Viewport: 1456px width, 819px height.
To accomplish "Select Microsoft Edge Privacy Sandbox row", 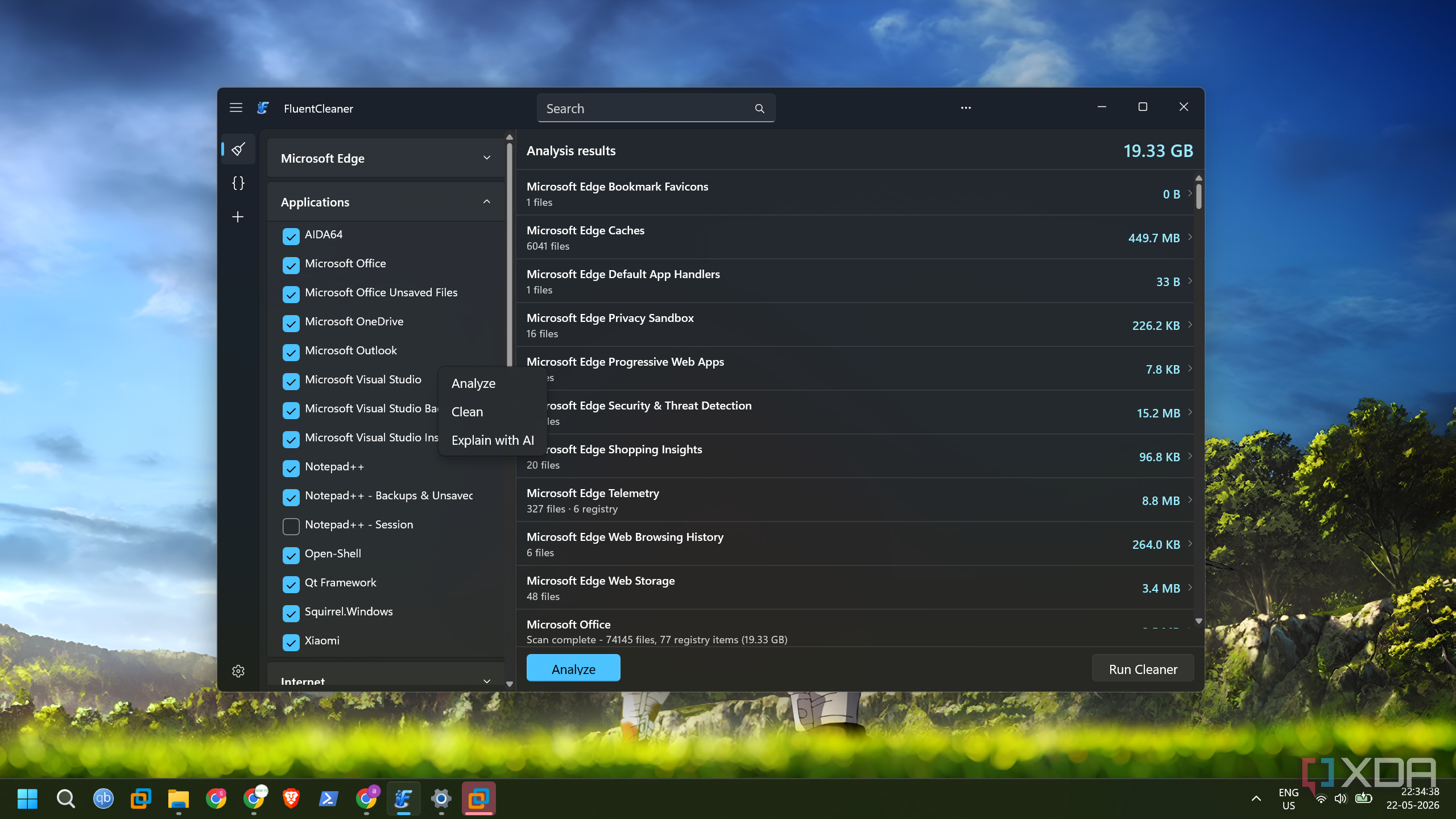I will tap(855, 325).
